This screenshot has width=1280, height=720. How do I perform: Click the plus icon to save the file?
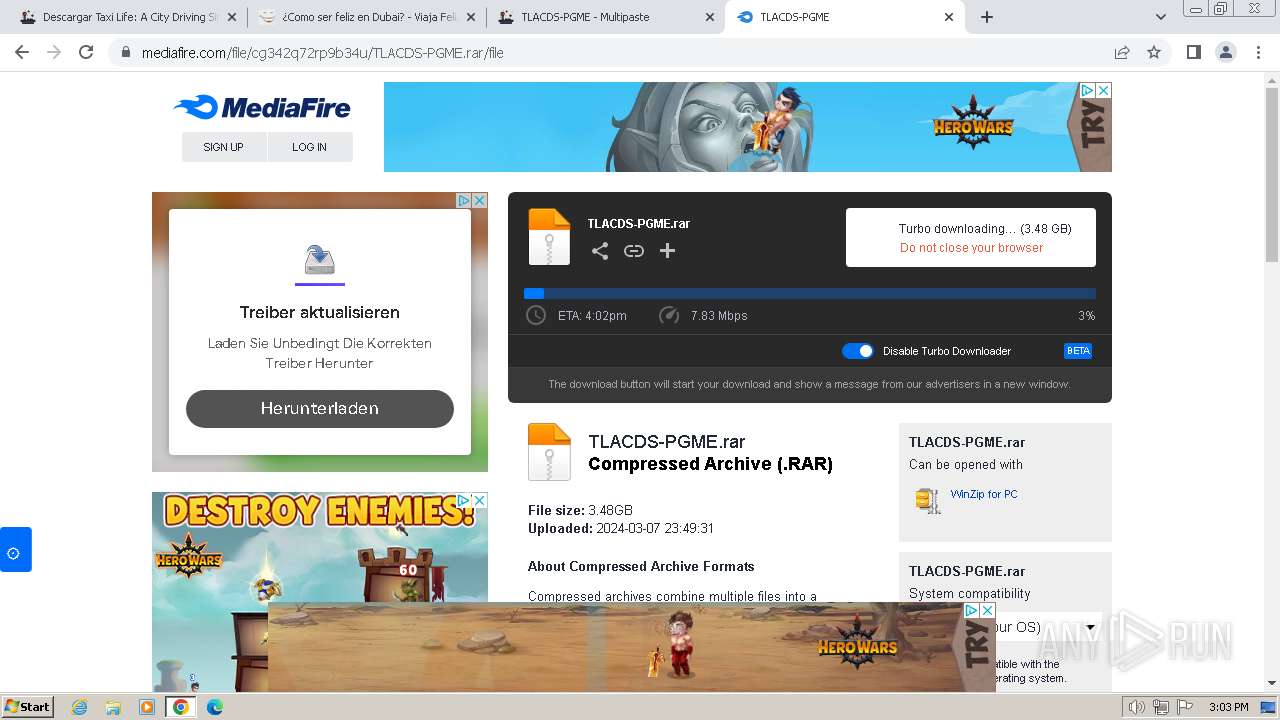pos(667,251)
